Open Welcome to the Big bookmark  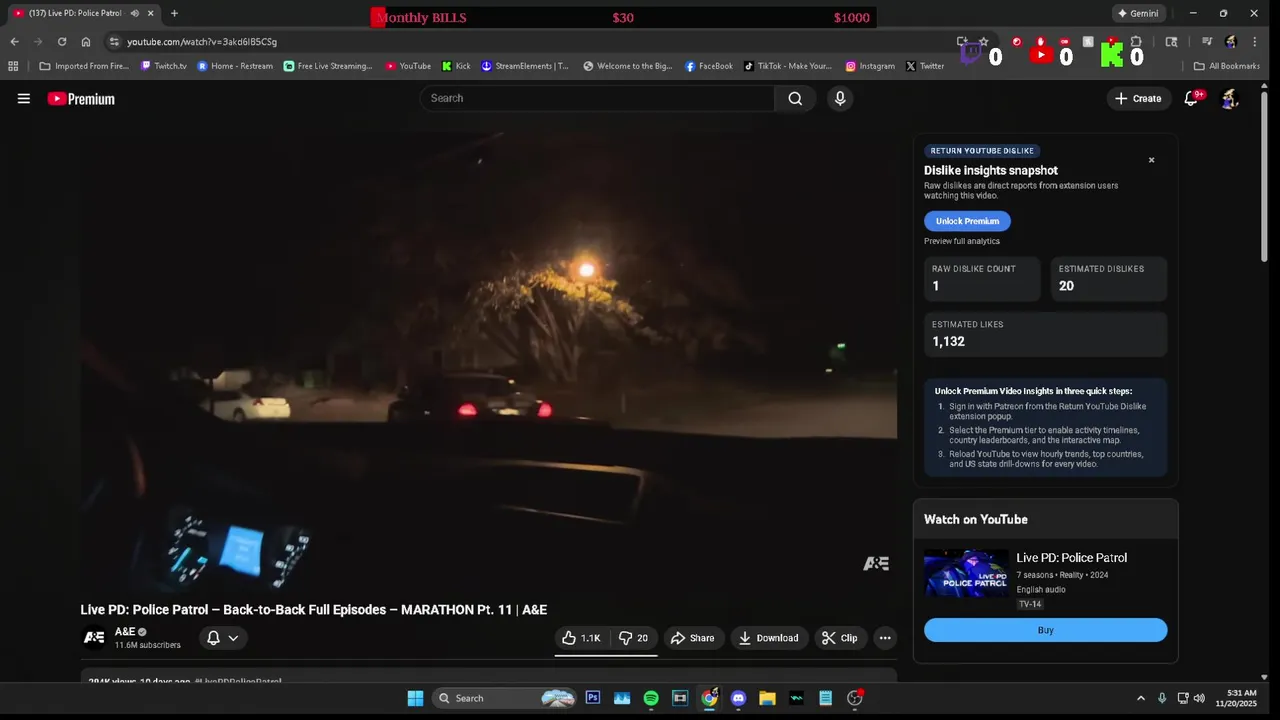coord(628,66)
